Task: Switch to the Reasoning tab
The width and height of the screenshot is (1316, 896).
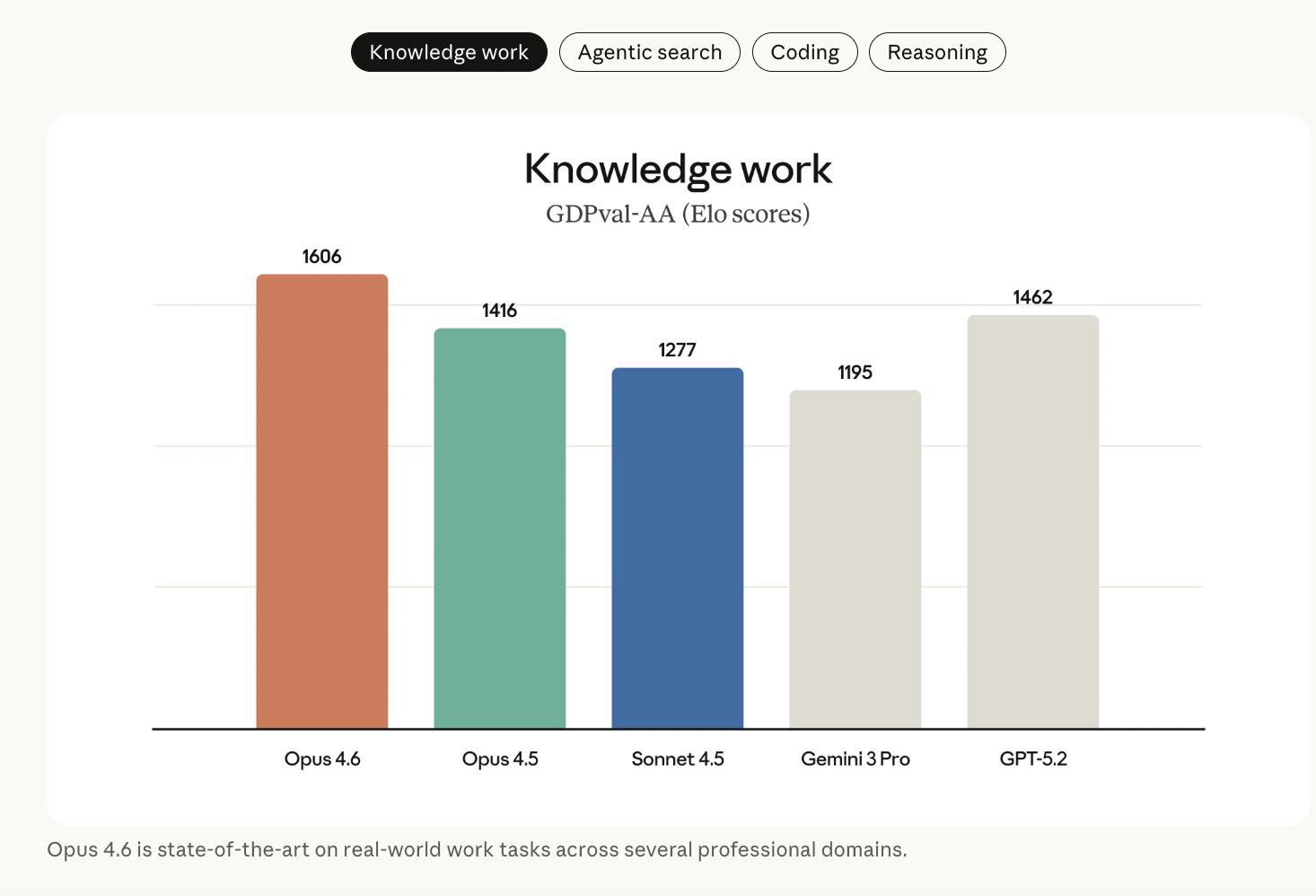Action: pyautogui.click(x=936, y=52)
